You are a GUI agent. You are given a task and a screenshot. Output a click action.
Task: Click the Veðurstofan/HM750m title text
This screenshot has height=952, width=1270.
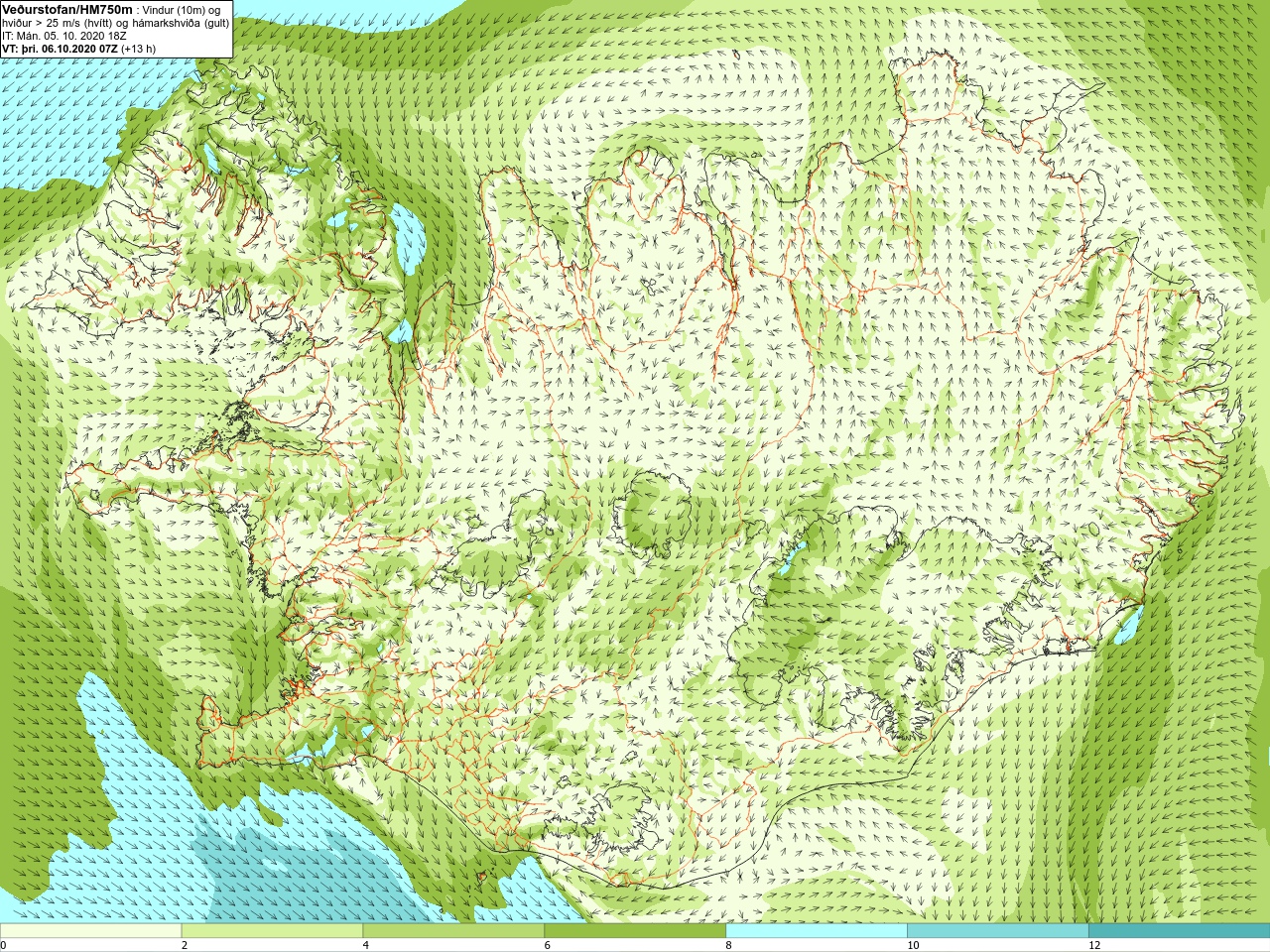click(x=66, y=9)
